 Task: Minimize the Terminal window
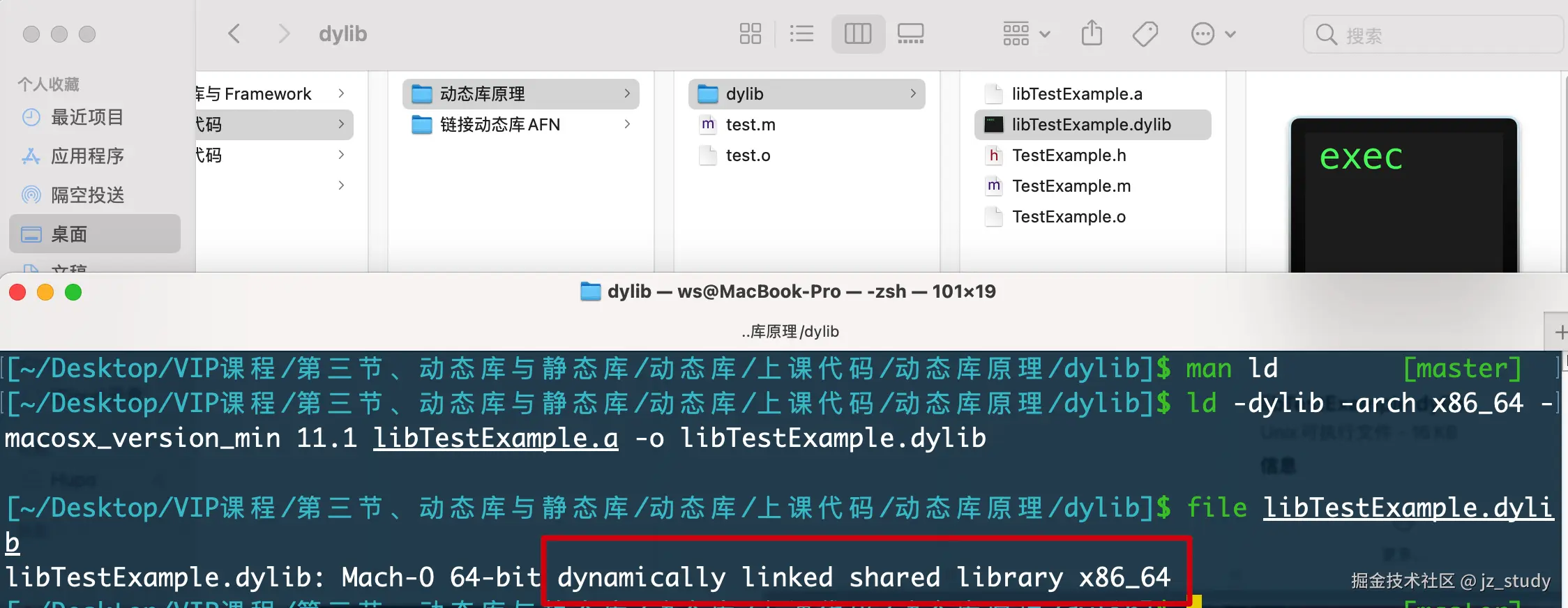(45, 292)
